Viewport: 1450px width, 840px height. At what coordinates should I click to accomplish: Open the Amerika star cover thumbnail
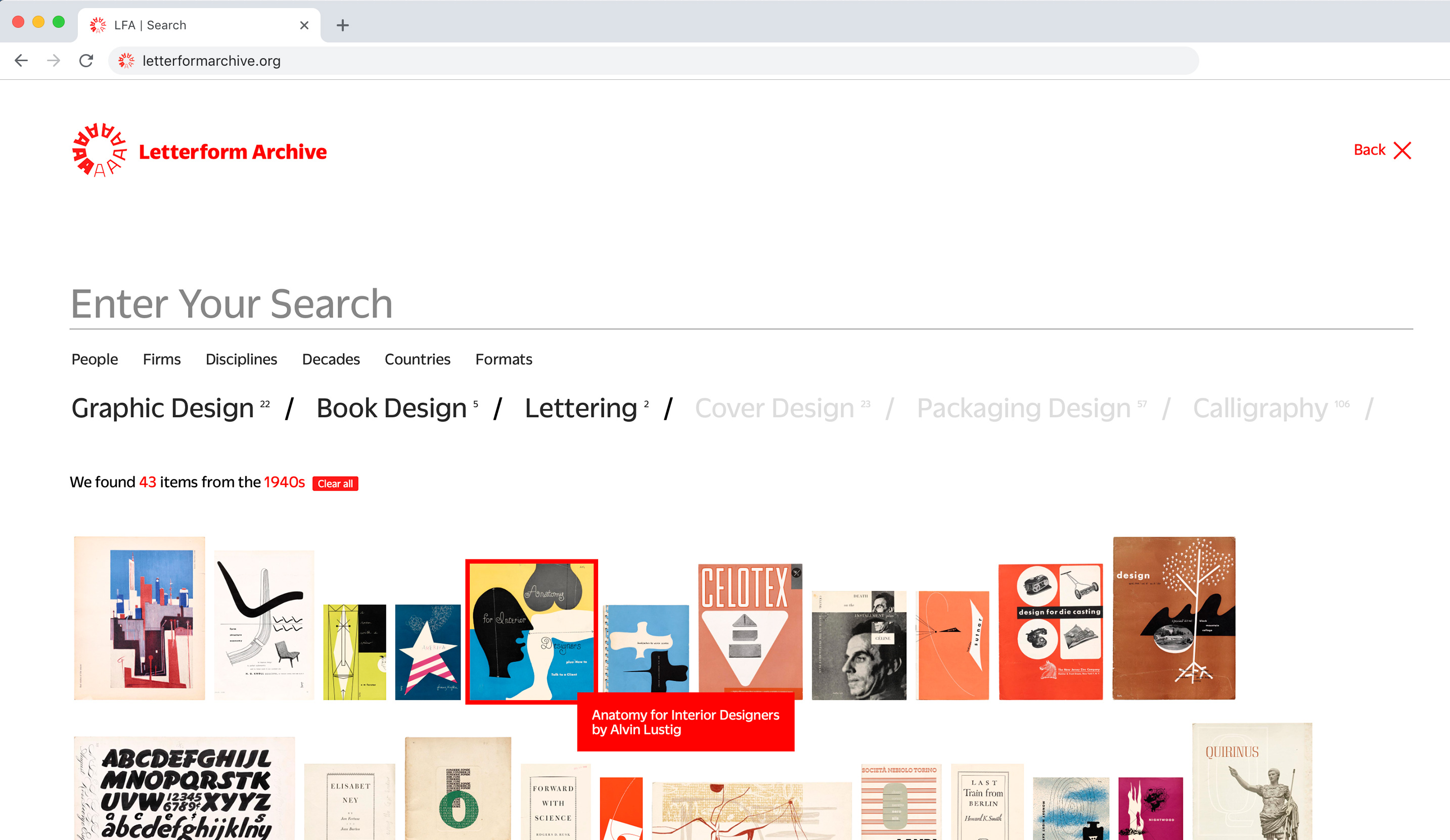tap(428, 652)
